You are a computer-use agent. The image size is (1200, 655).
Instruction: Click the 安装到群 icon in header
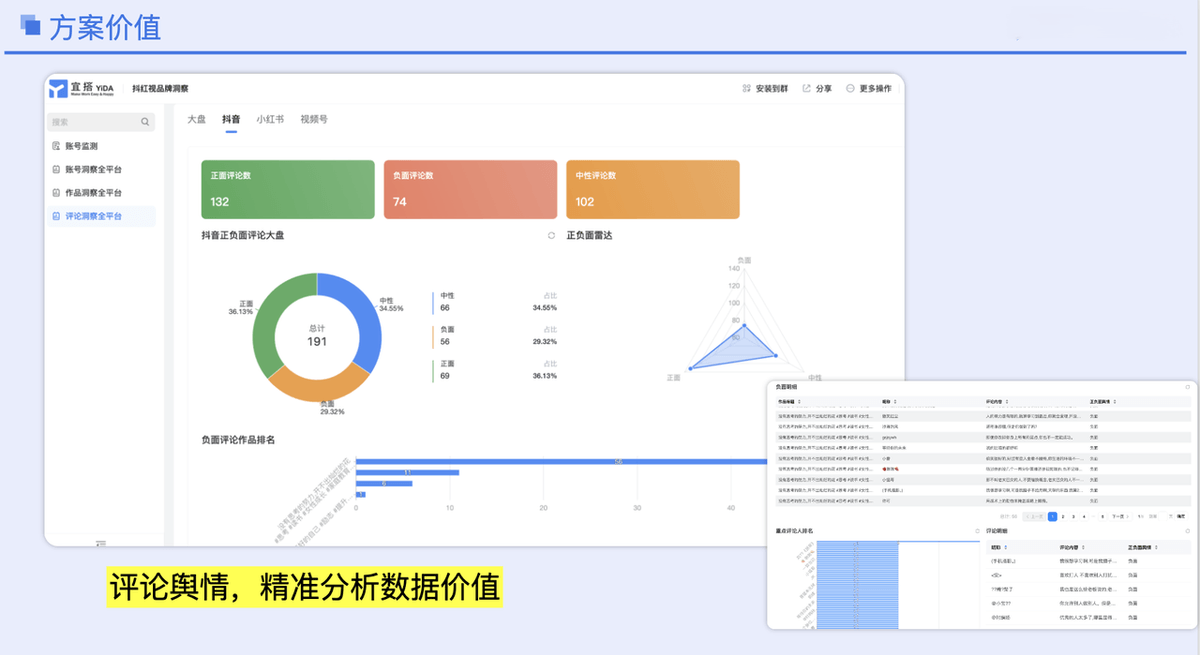tap(746, 88)
